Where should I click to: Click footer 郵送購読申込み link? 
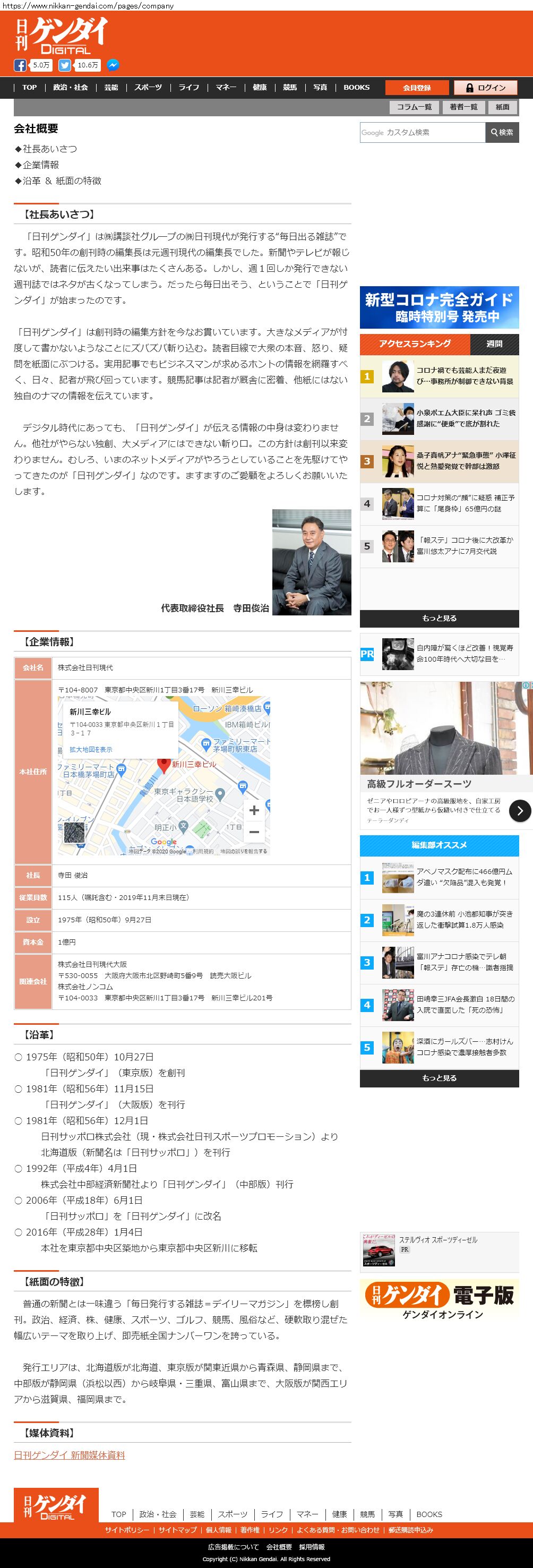tap(411, 1530)
